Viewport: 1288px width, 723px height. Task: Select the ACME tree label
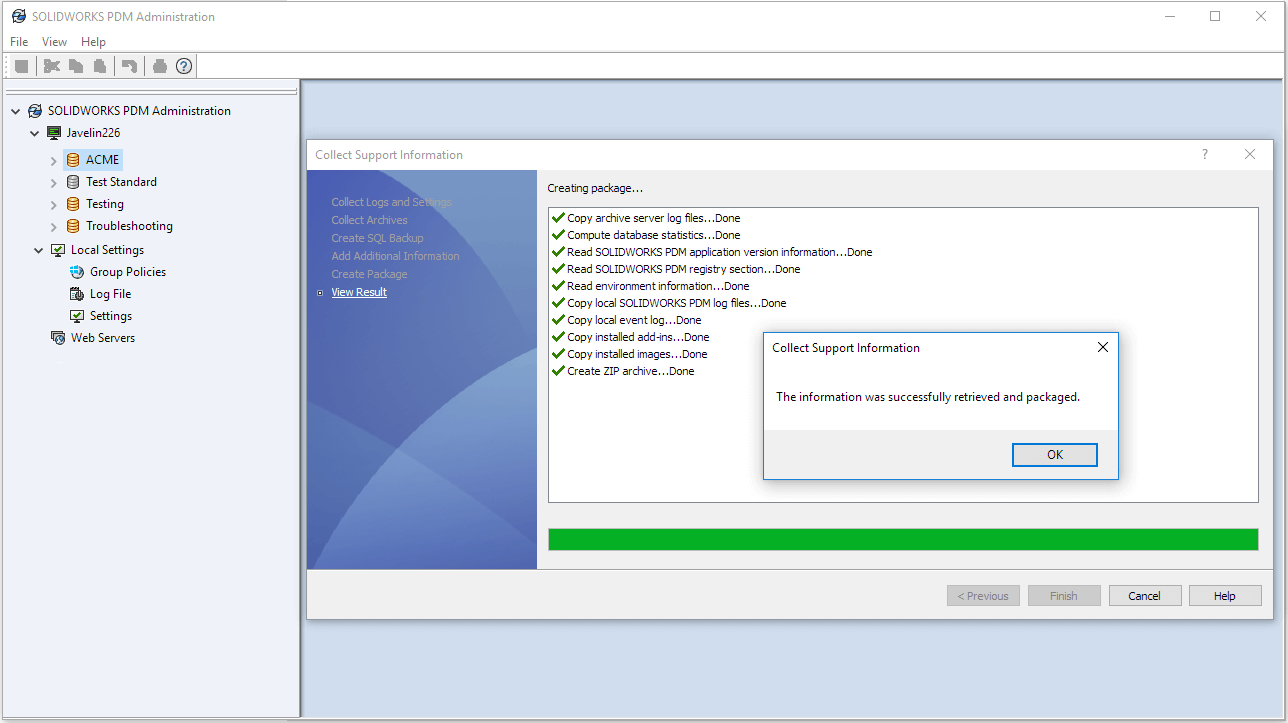pos(103,160)
